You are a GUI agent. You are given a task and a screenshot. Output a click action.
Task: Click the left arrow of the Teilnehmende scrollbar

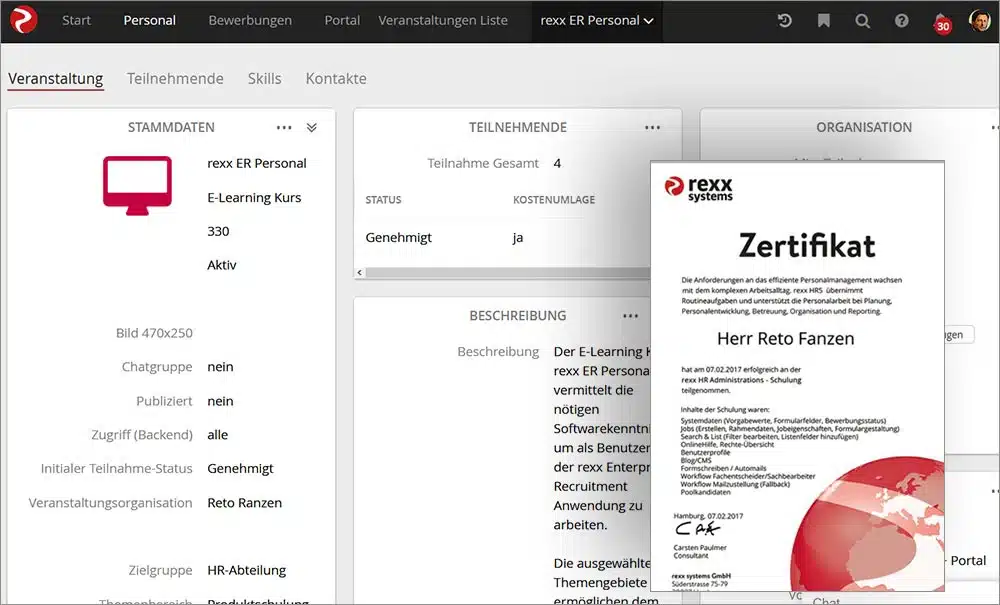(x=360, y=273)
